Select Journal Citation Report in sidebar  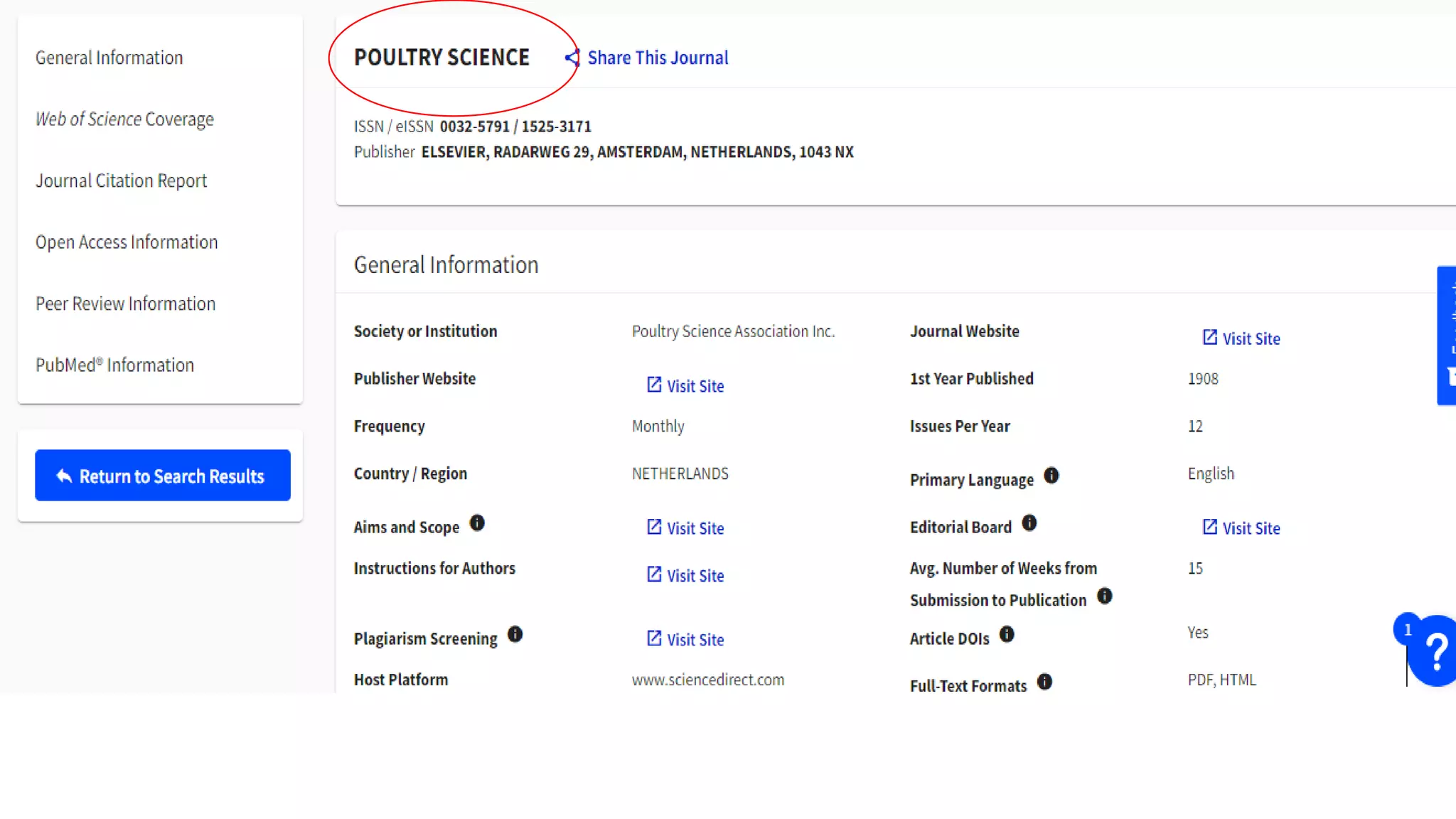(122, 181)
